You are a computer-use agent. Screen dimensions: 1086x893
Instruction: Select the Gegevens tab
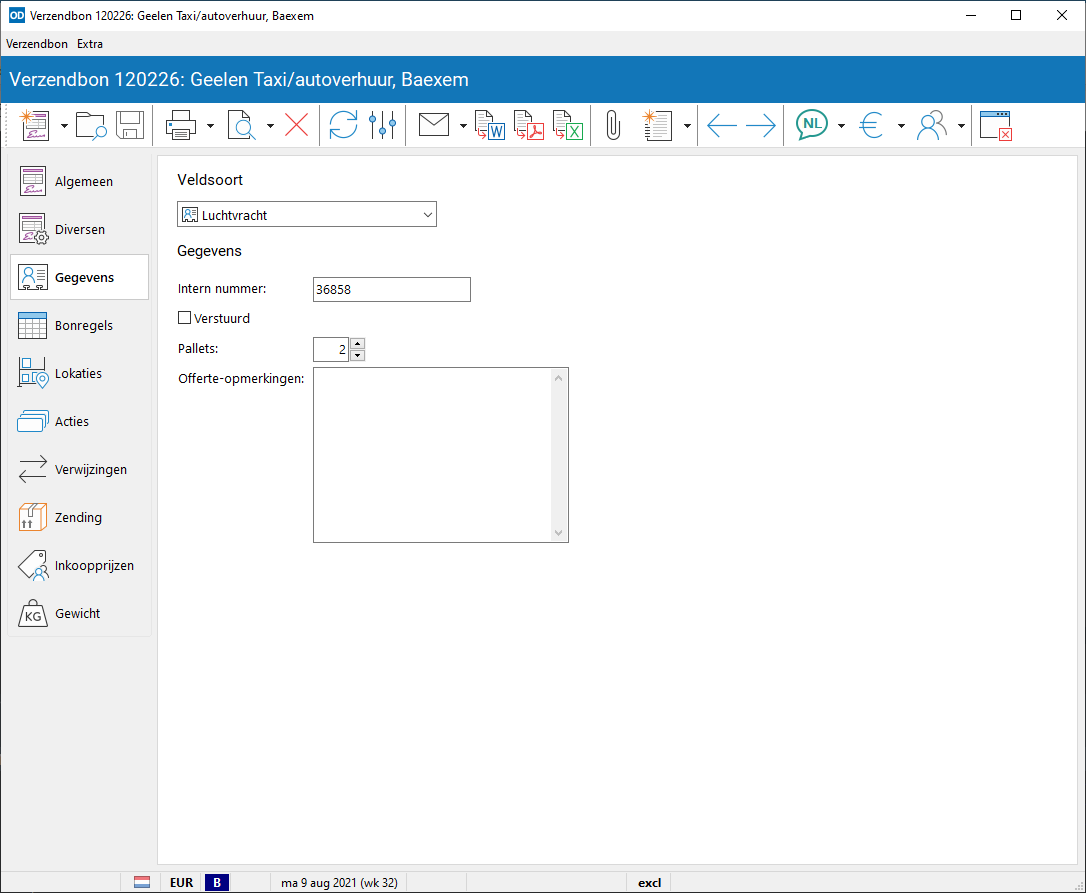tap(80, 277)
